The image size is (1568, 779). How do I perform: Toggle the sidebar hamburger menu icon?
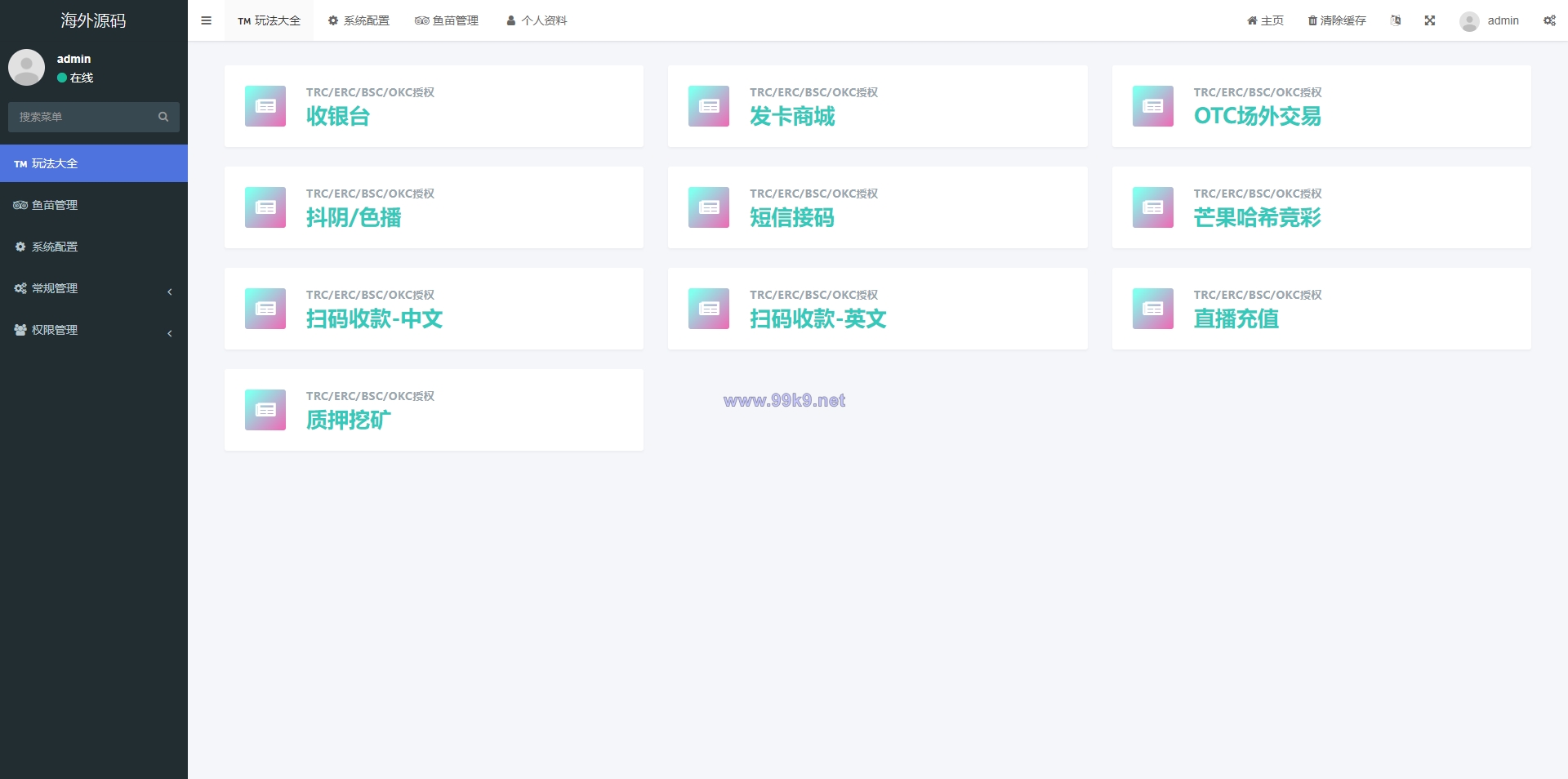click(206, 20)
